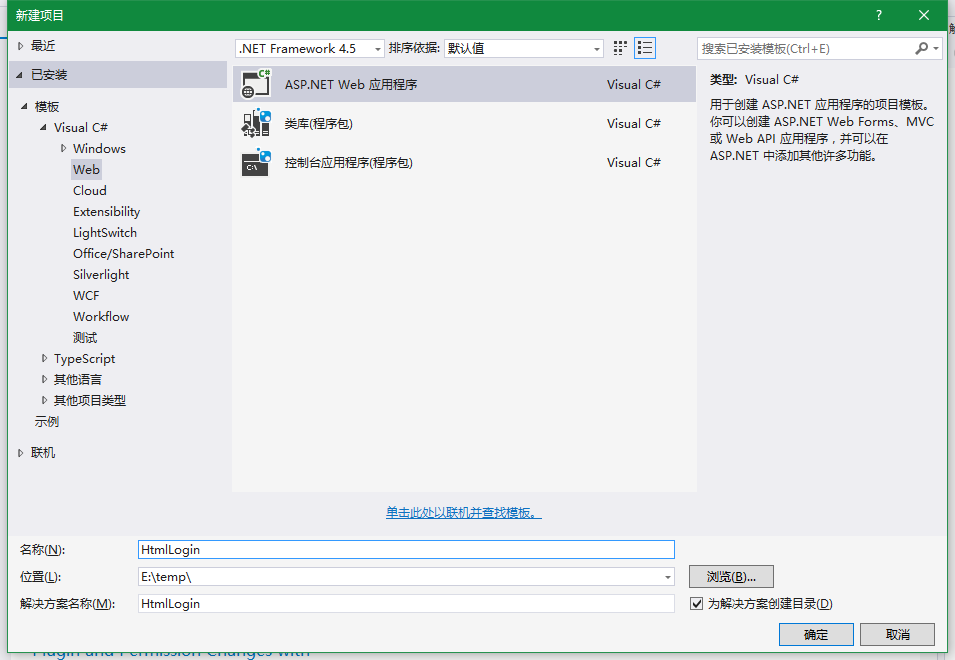Toggle 为解决方案创建目录 checkbox
Viewport: 955px width, 660px height.
click(x=697, y=604)
